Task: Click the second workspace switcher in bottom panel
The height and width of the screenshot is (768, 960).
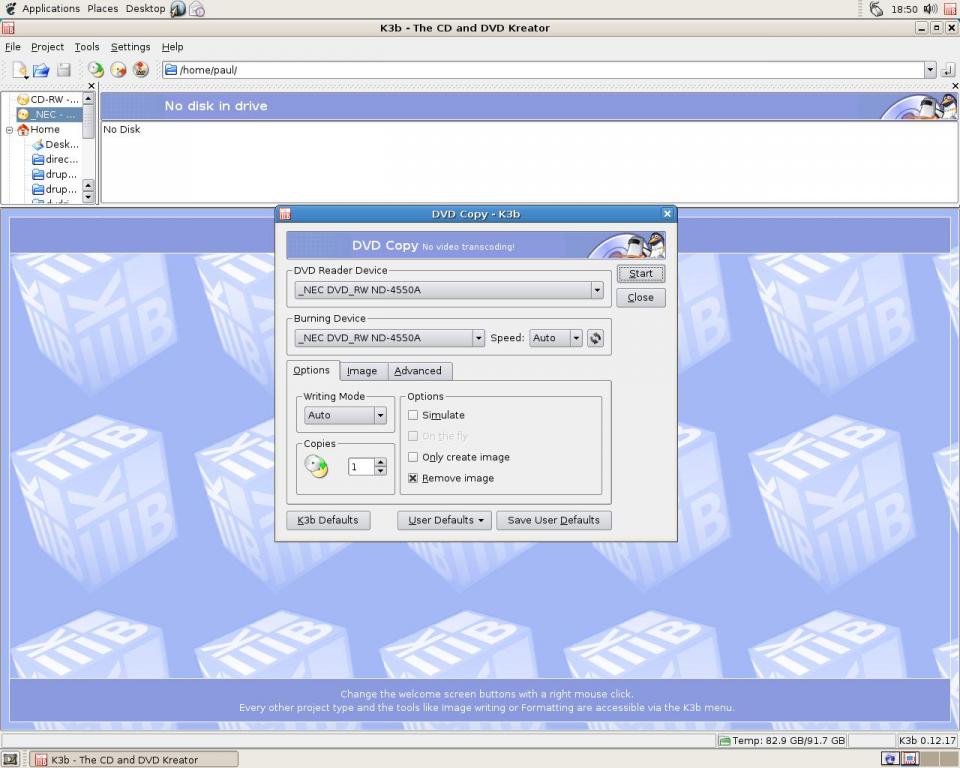Action: click(x=910, y=759)
